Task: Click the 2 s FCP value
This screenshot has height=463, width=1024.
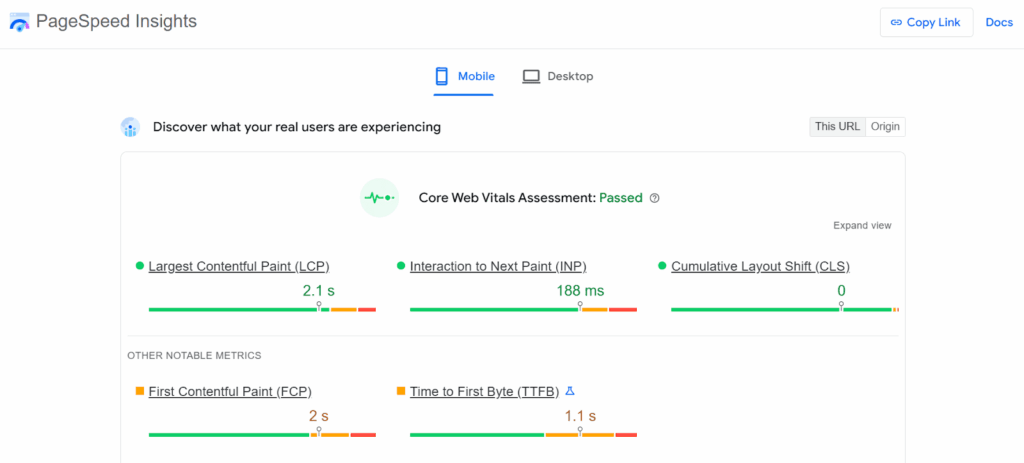Action: tap(319, 415)
